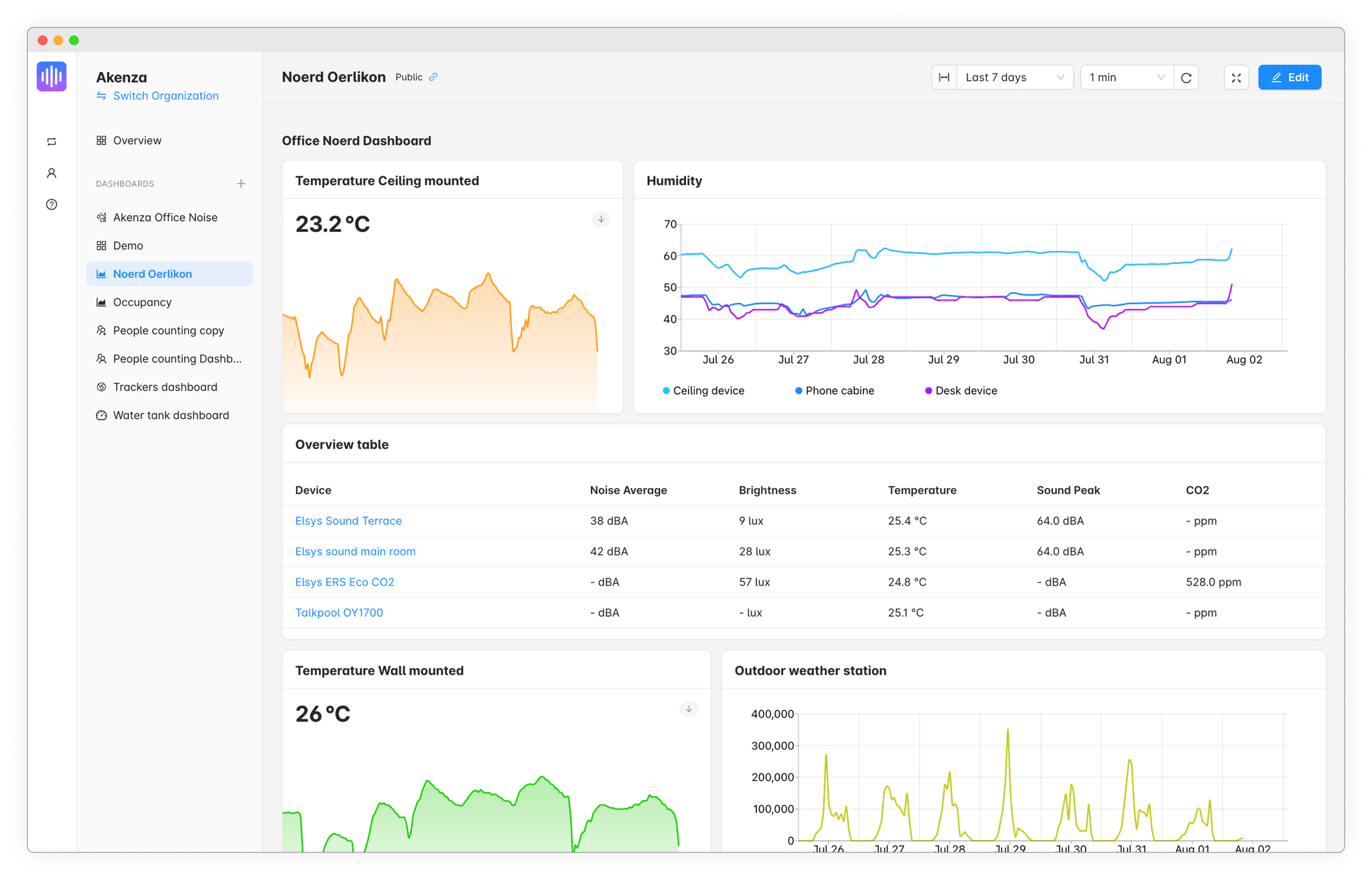Click the Edit button
The width and height of the screenshot is (1372, 880).
(1289, 77)
